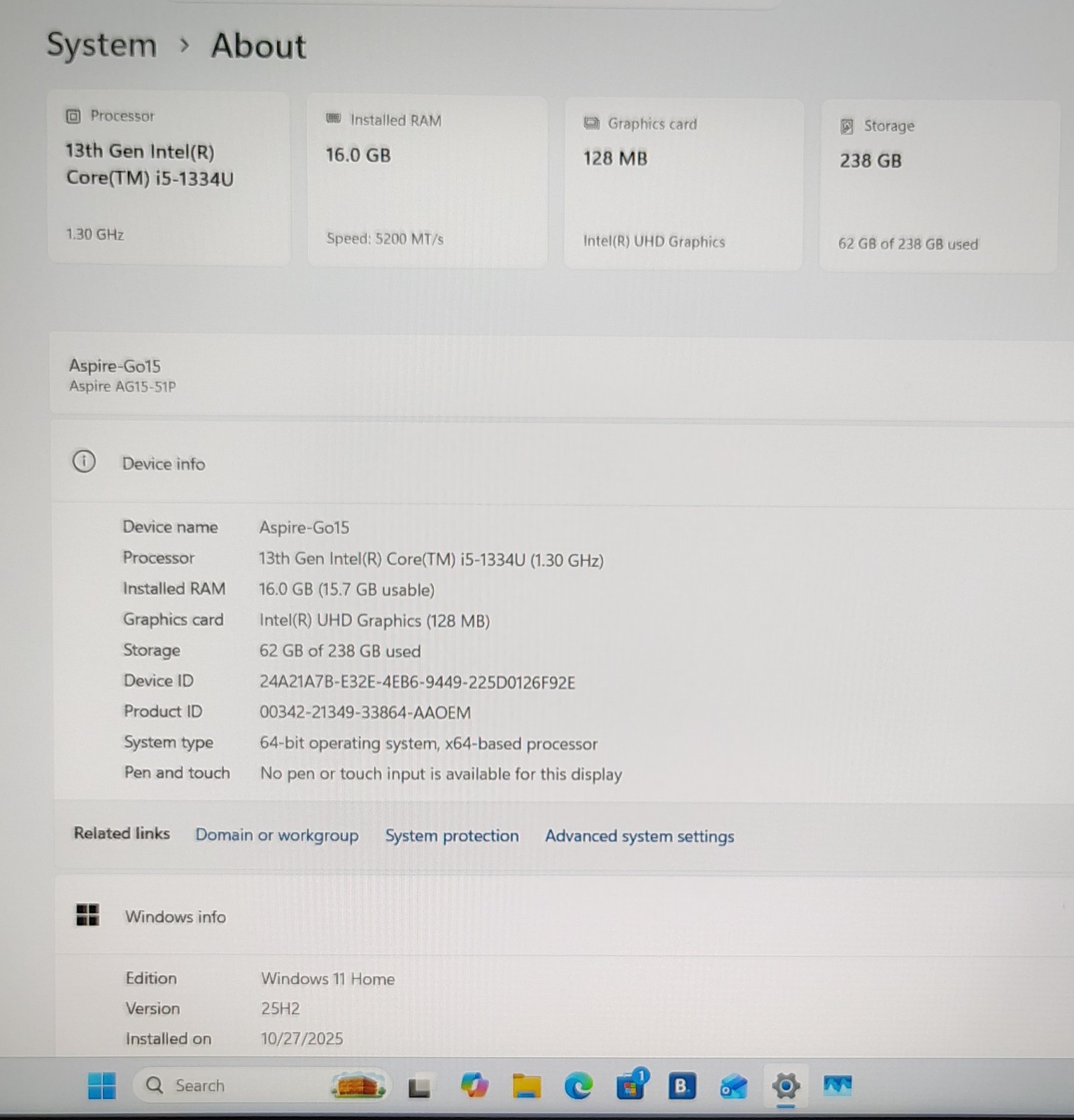The image size is (1074, 1120).
Task: Click the Installed RAM memory icon
Action: click(334, 119)
